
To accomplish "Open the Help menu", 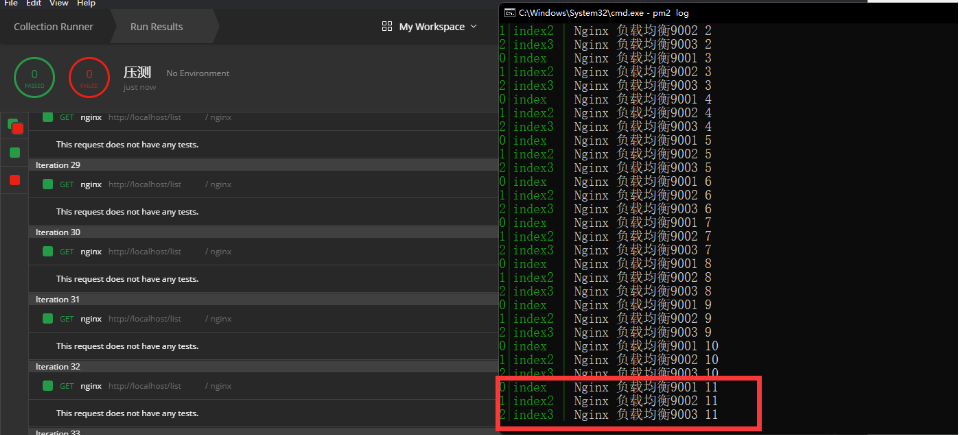I will 87,4.
